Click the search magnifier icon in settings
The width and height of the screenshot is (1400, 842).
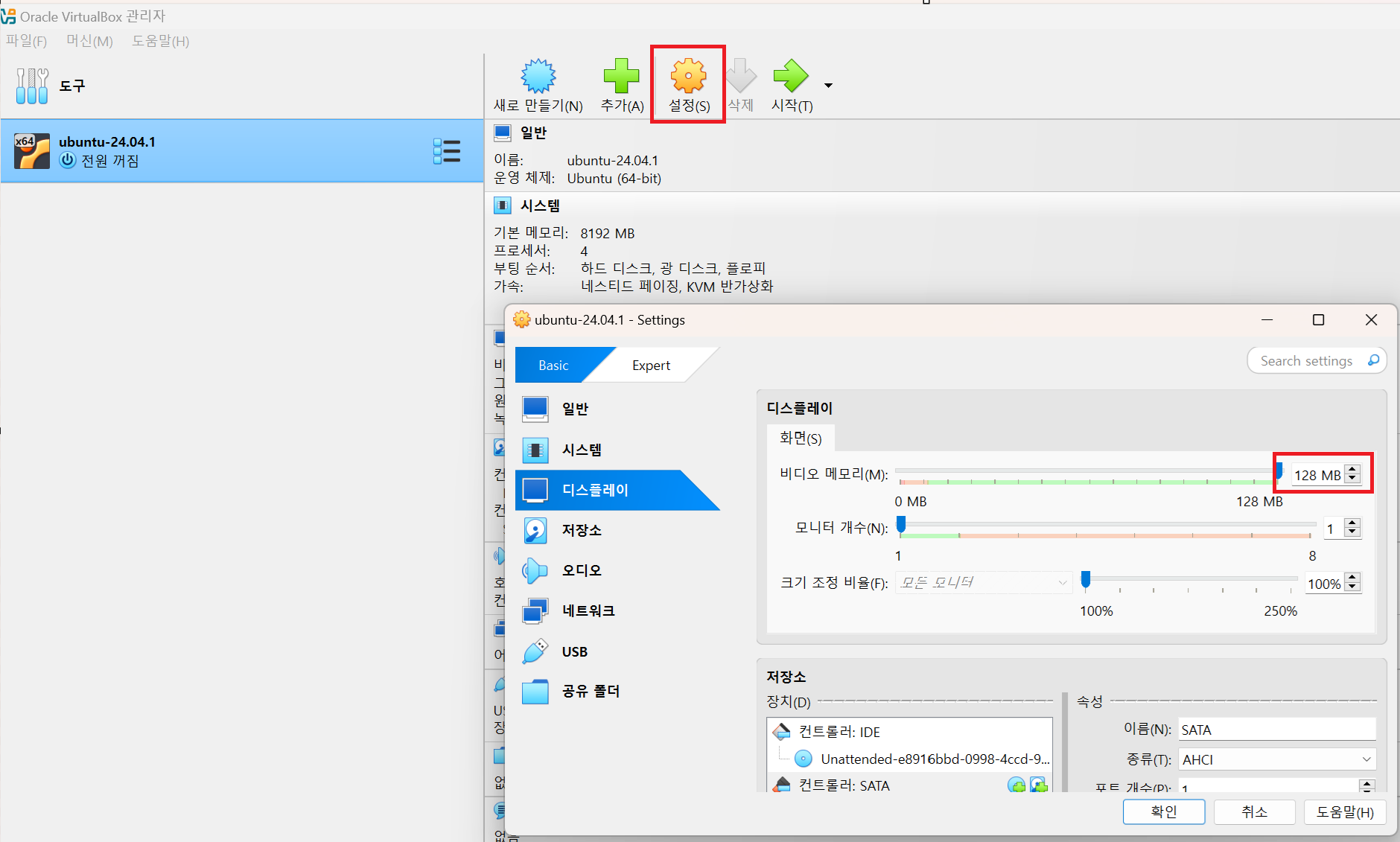click(x=1373, y=360)
